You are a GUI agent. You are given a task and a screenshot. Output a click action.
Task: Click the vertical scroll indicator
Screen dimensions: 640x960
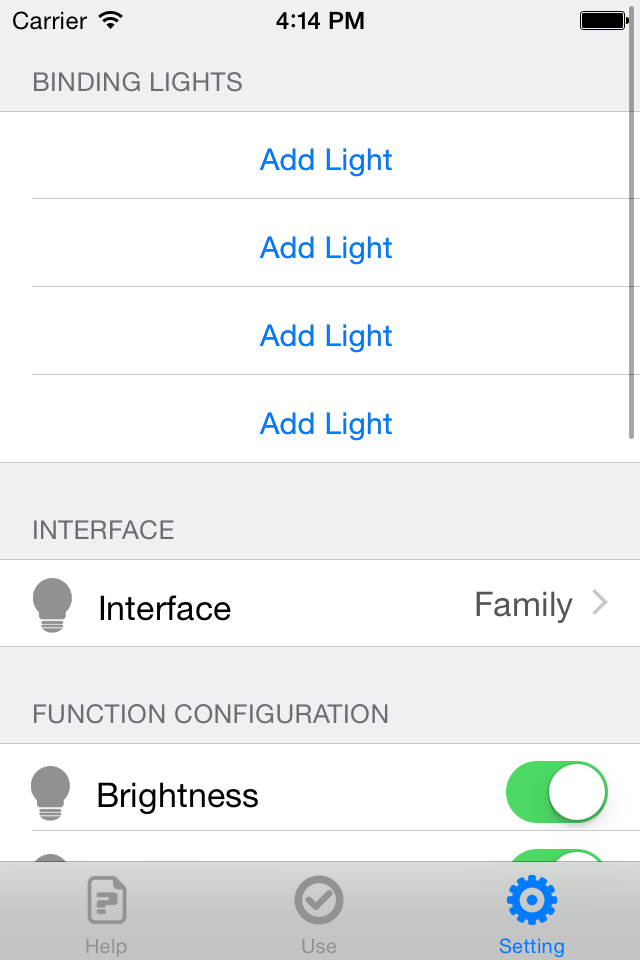point(631,223)
